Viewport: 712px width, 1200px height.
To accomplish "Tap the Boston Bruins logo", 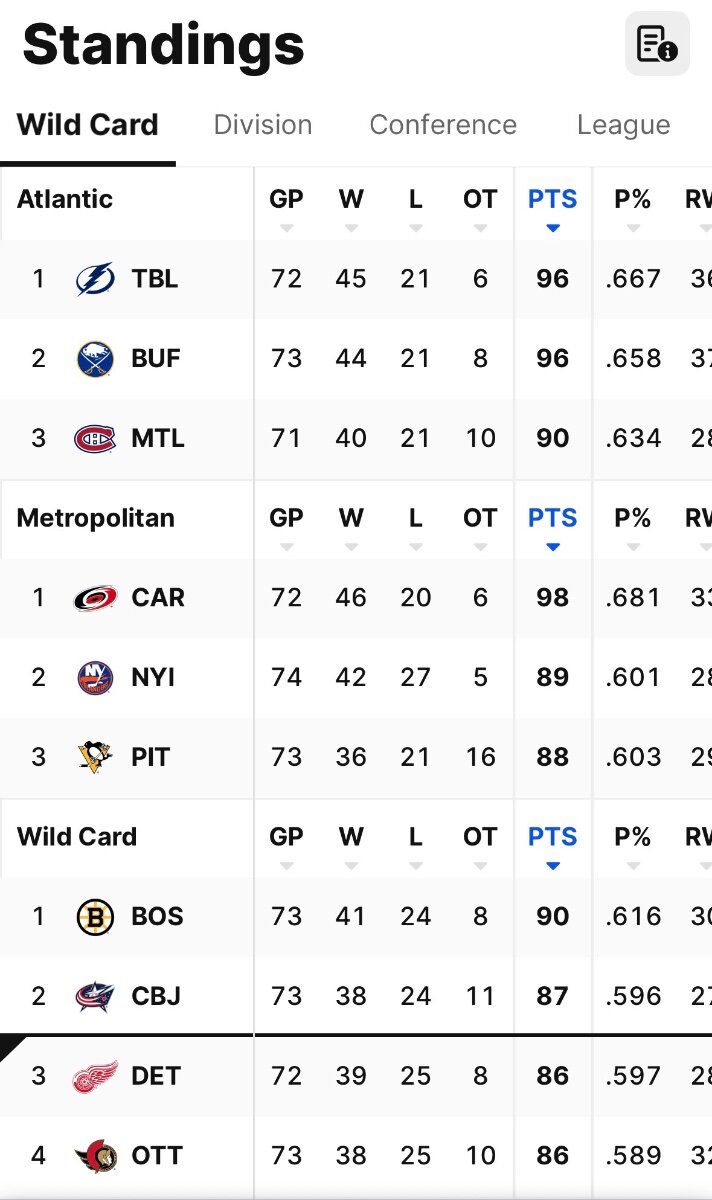I will point(95,917).
